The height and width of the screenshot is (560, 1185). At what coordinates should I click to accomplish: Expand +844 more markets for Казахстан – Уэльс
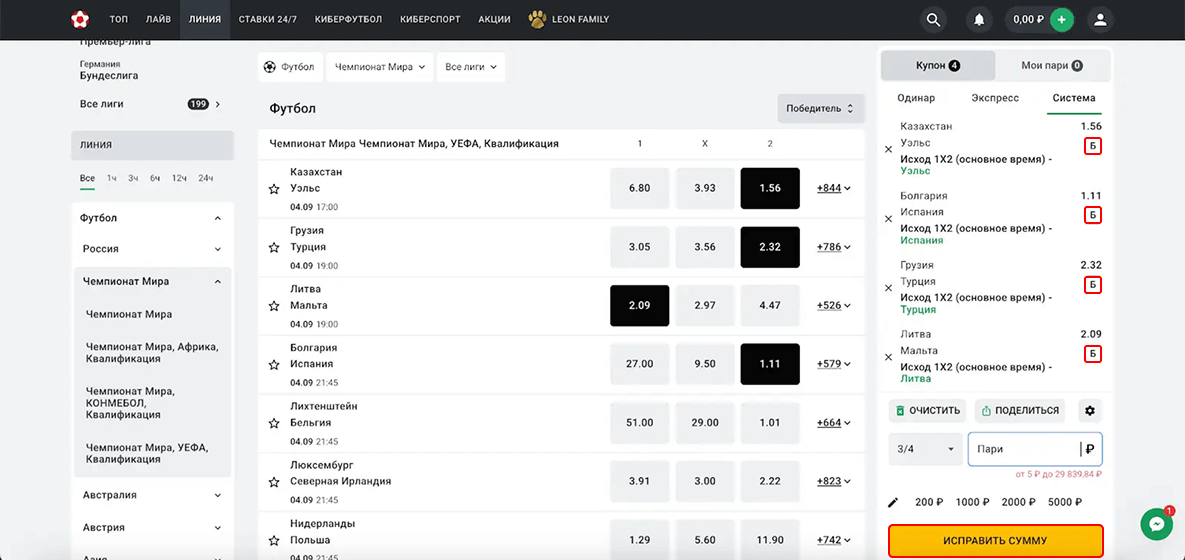[834, 188]
